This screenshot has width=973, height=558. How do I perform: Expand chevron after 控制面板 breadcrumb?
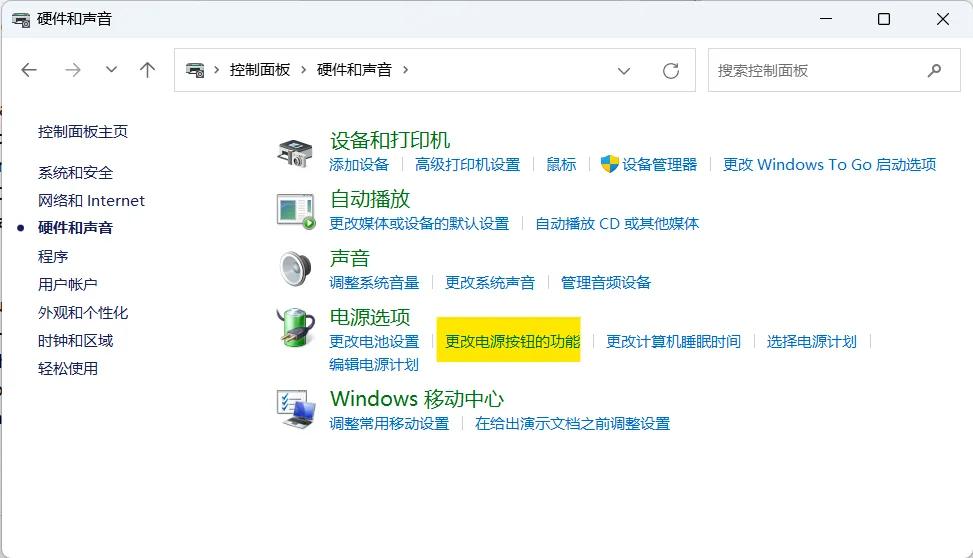click(303, 70)
